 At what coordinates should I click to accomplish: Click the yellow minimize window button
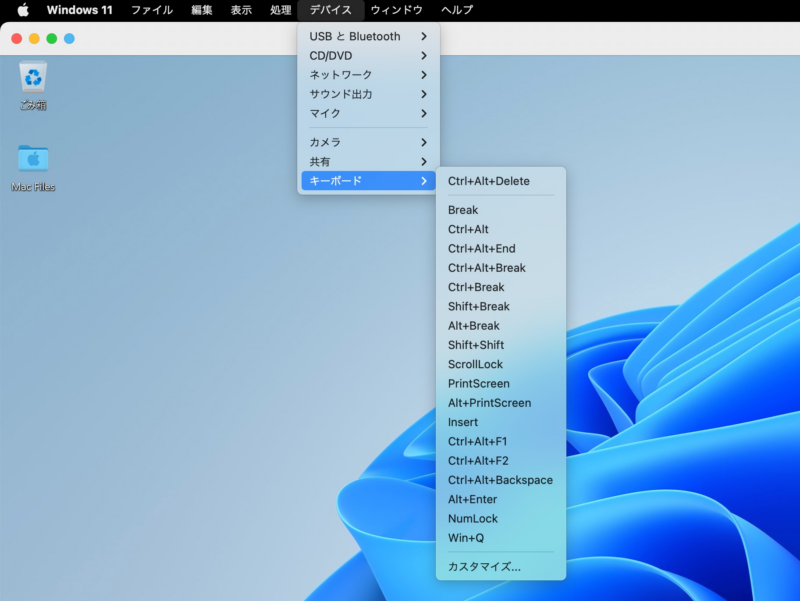point(34,39)
